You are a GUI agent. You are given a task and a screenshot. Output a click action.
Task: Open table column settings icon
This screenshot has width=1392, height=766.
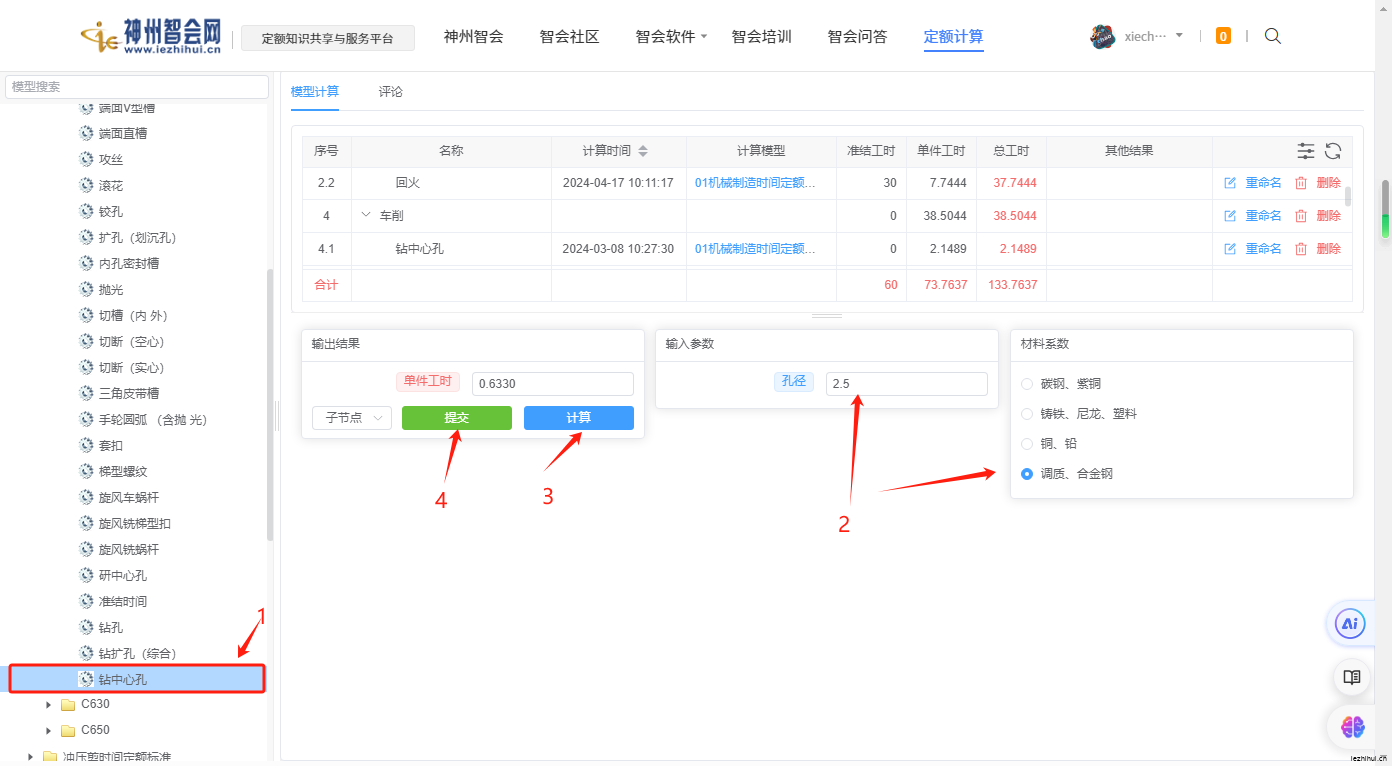click(1306, 151)
